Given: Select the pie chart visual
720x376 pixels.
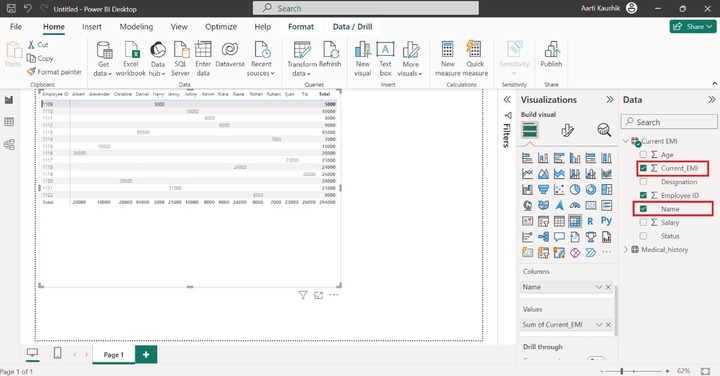Looking at the screenshot, I should click(x=575, y=190).
